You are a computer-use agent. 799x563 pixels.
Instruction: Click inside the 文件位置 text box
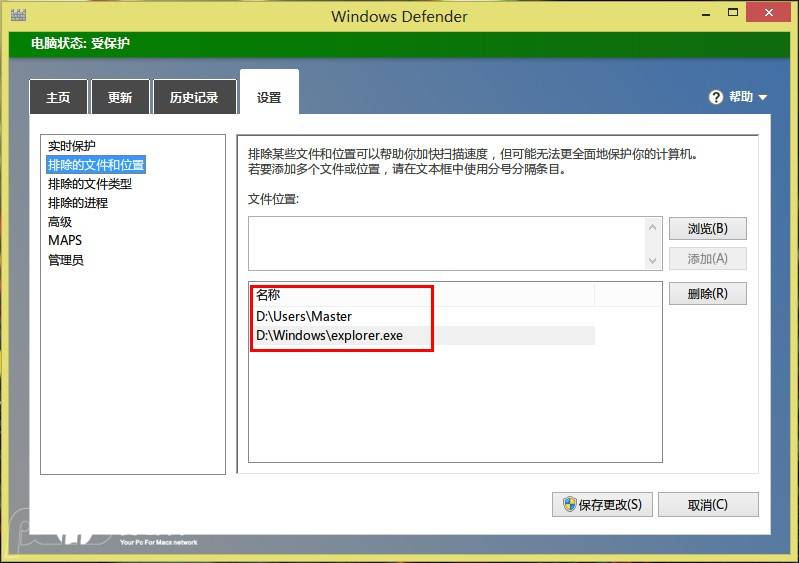tap(447, 244)
